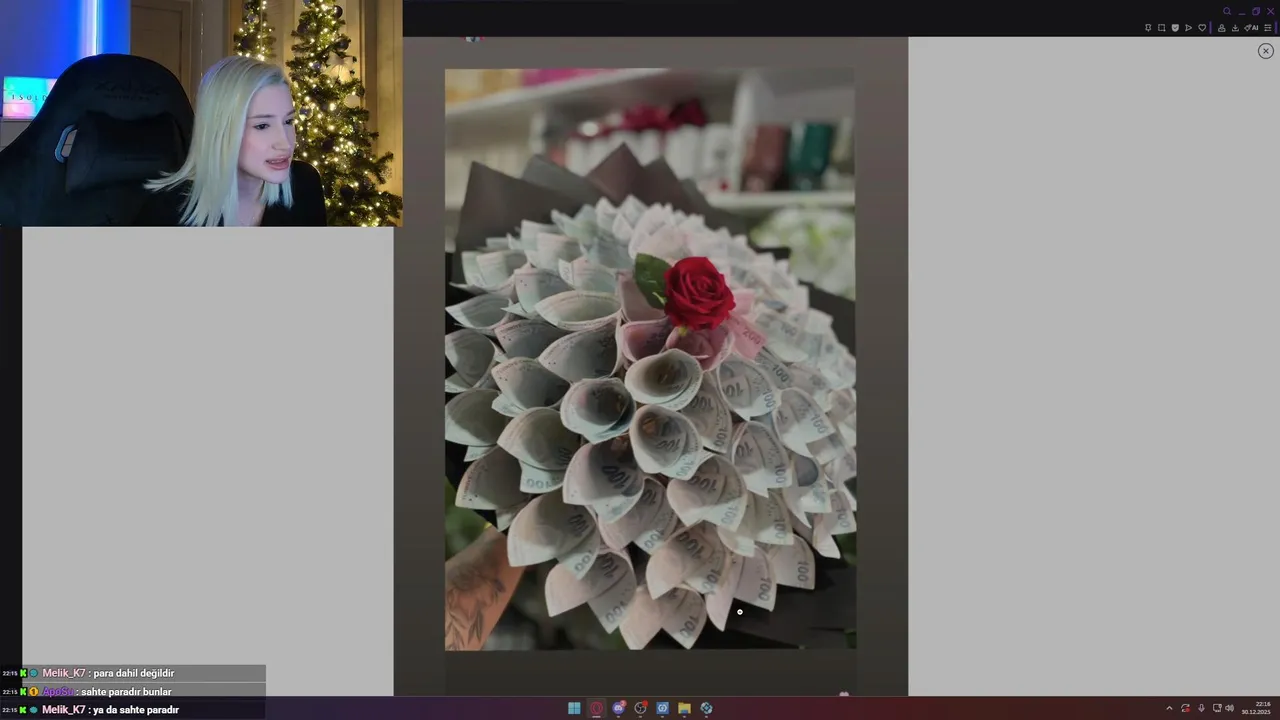The image size is (1280, 720).
Task: Click the Opera GX taskbar icon
Action: (x=596, y=708)
